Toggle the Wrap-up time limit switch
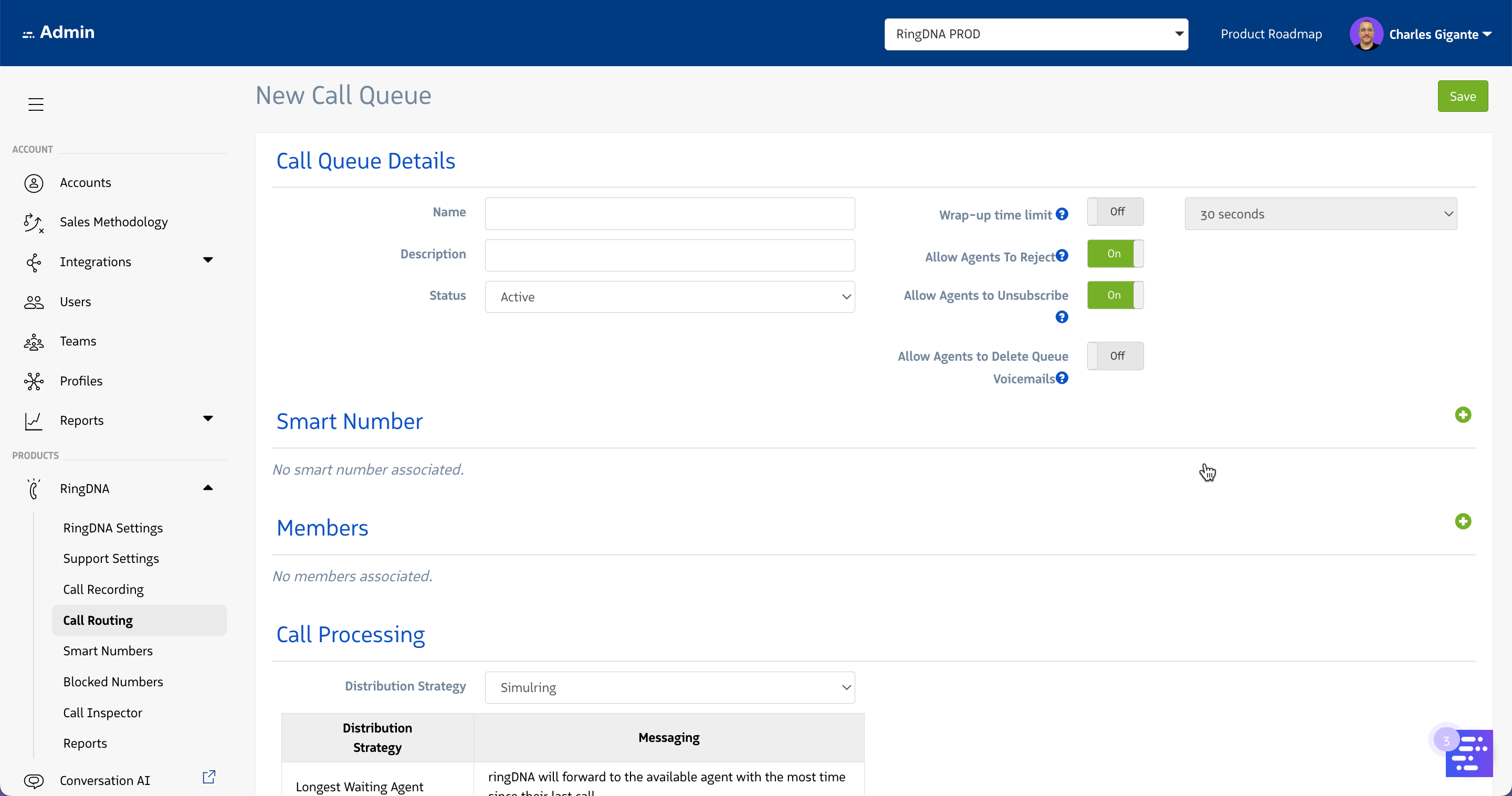This screenshot has width=1512, height=796. [1115, 212]
